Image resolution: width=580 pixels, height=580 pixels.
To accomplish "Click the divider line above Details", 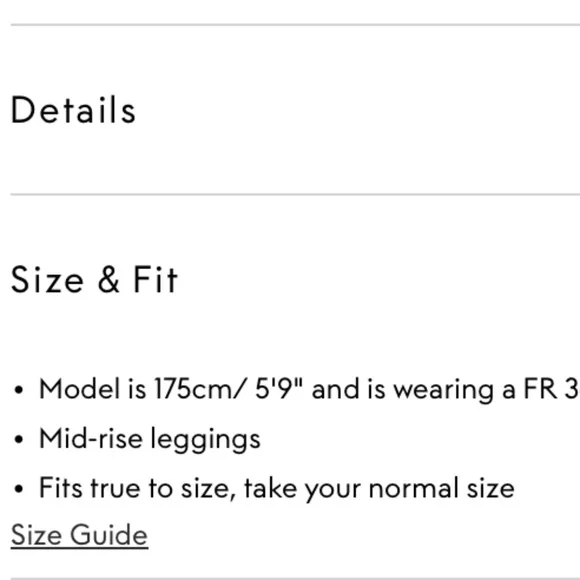I will pos(295,25).
